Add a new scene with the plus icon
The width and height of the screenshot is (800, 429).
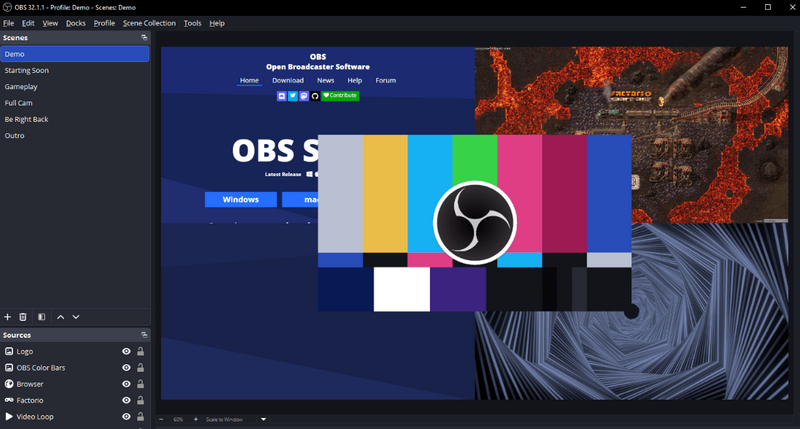pyautogui.click(x=7, y=317)
